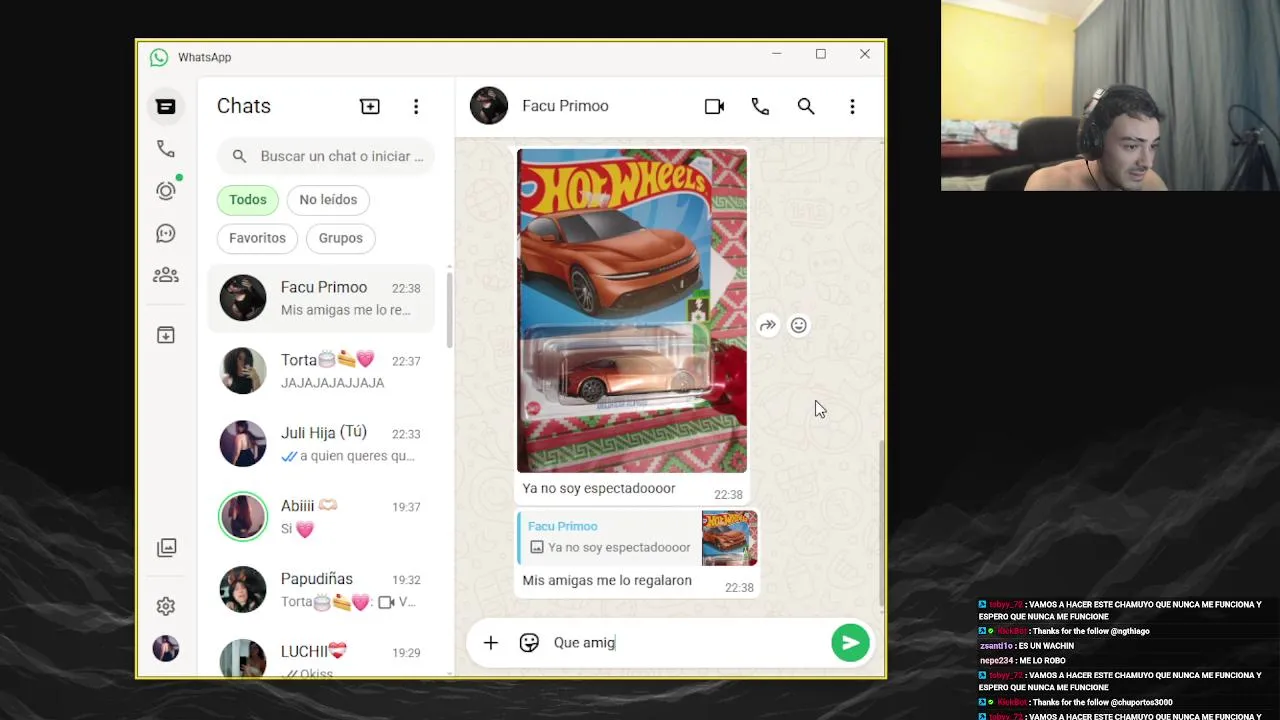The width and height of the screenshot is (1280, 720).
Task: Select the Favoritos chat filter
Action: coord(257,238)
